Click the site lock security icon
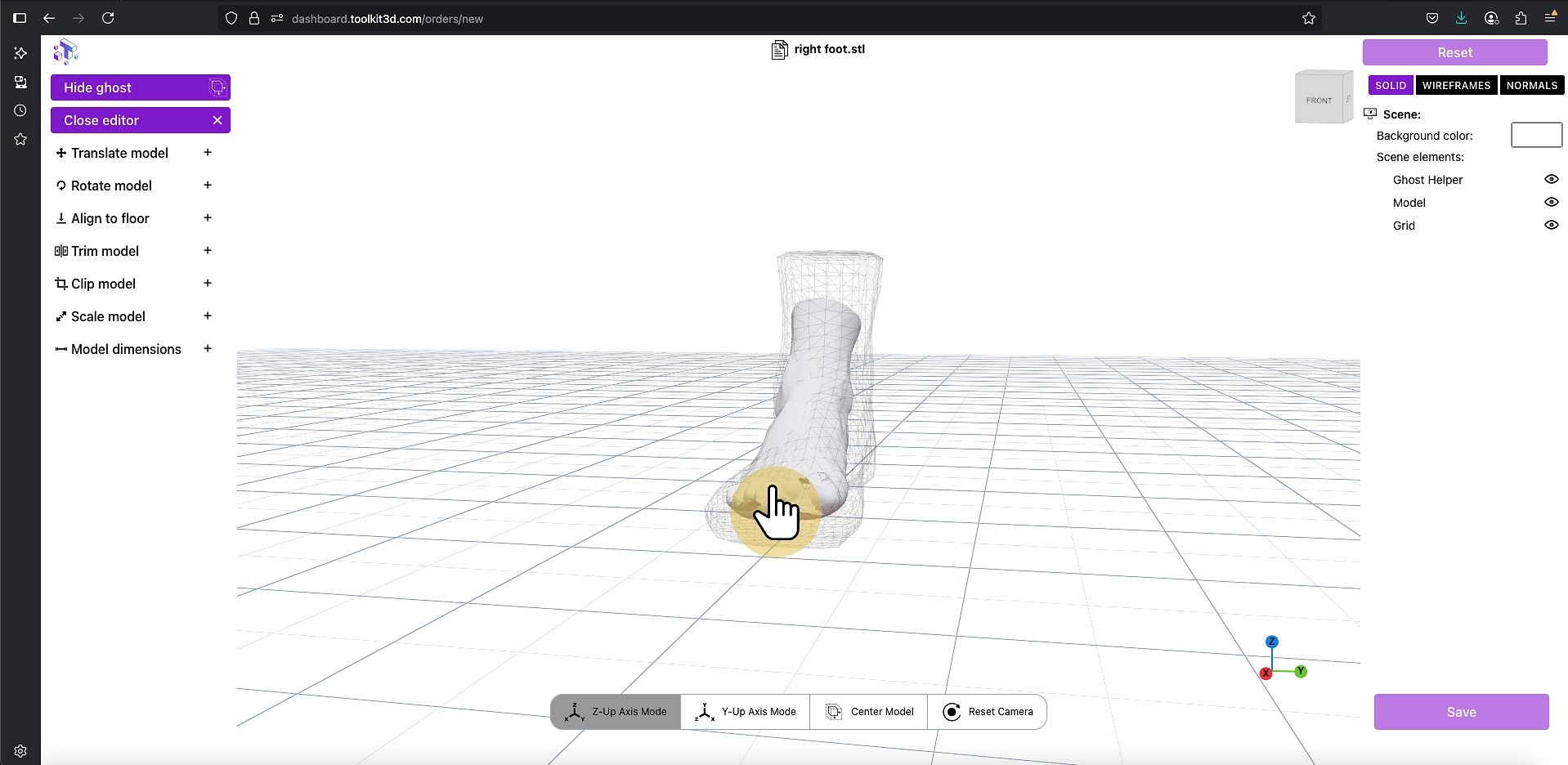 [x=254, y=18]
